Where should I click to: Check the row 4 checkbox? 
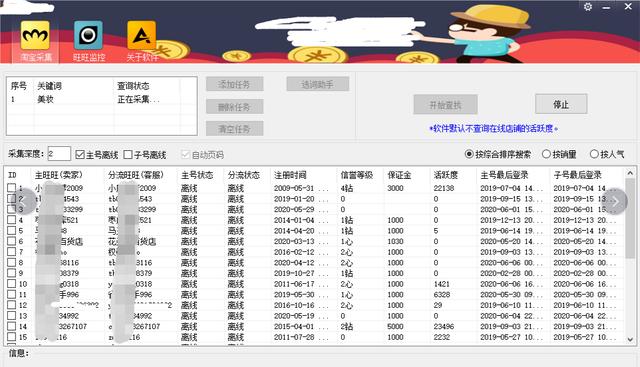pos(11,220)
